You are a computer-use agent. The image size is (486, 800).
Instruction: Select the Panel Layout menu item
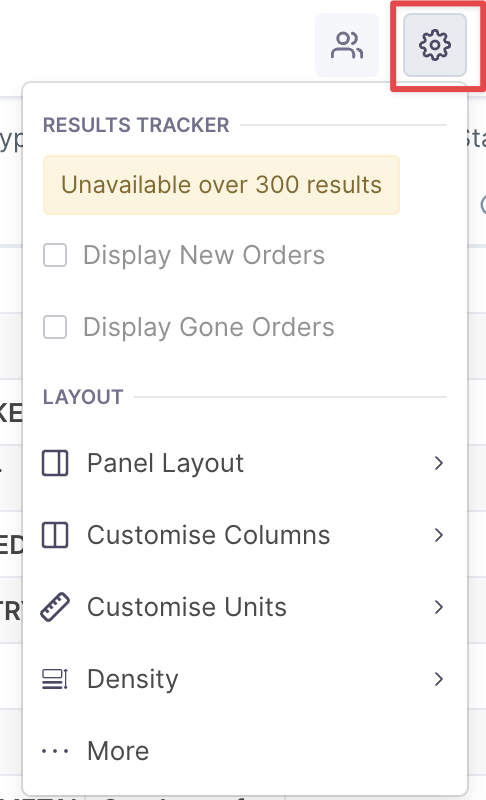[245, 463]
